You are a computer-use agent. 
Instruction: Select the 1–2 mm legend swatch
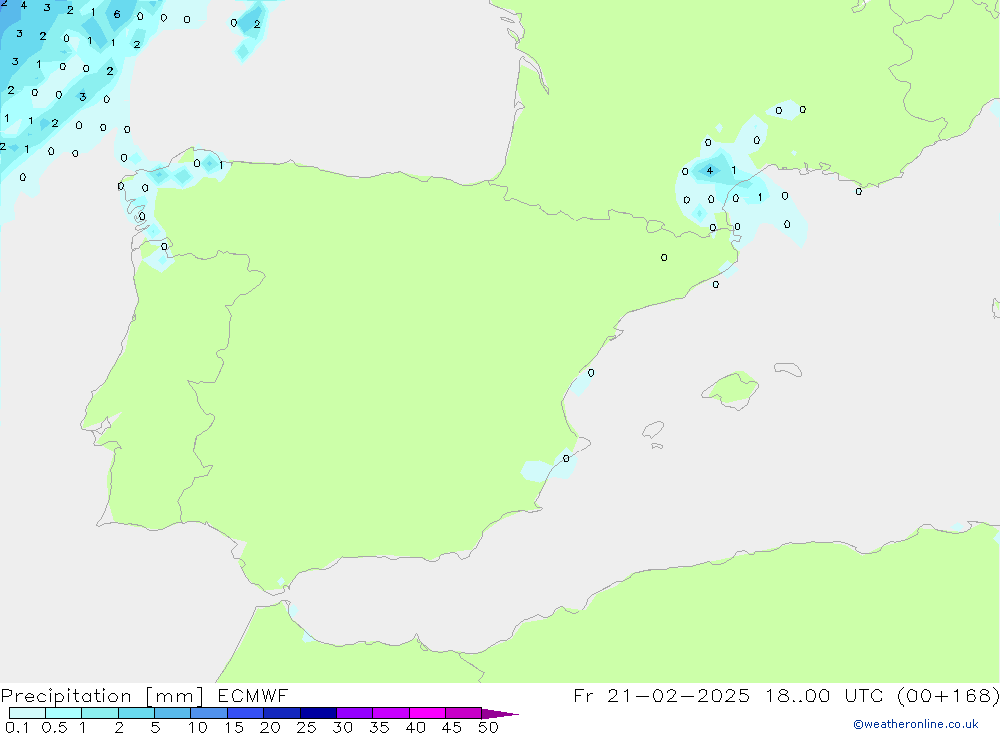[x=99, y=713]
